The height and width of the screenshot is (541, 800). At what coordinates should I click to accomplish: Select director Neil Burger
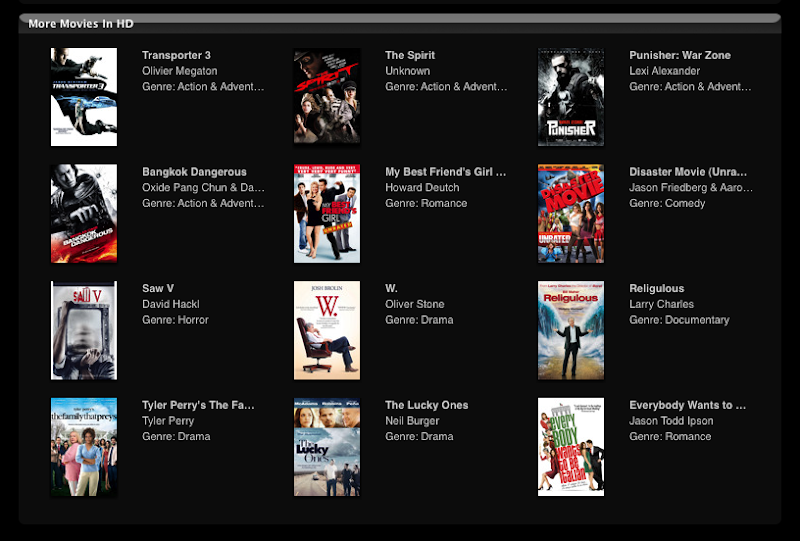(x=412, y=421)
